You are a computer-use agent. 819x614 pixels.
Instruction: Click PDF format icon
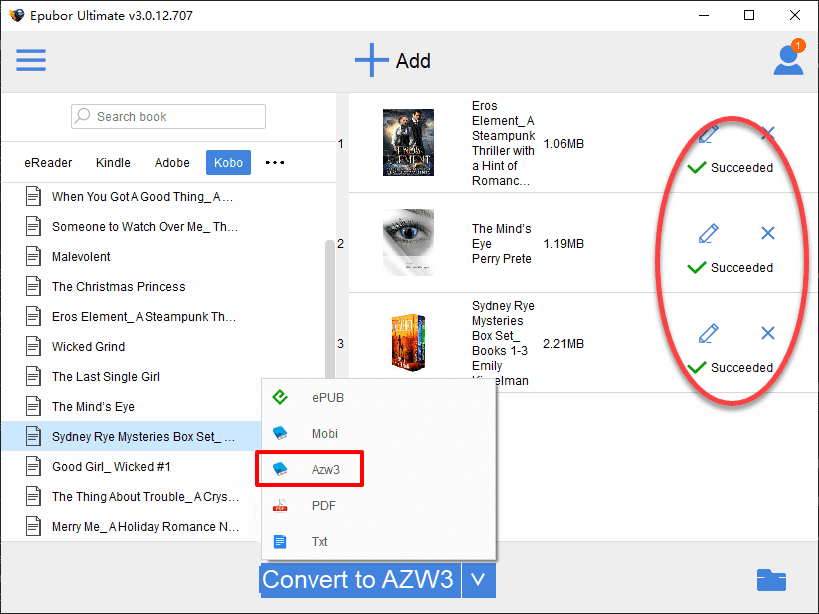(280, 505)
